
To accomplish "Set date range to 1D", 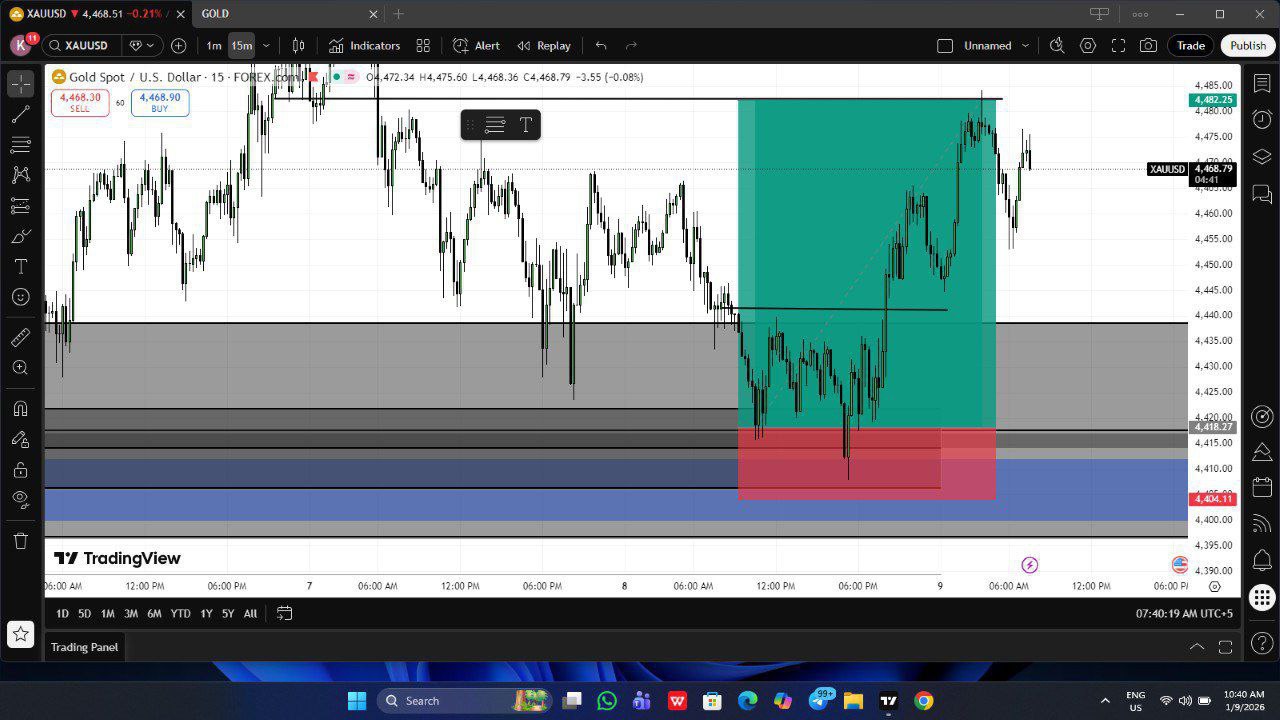I will pos(62,613).
